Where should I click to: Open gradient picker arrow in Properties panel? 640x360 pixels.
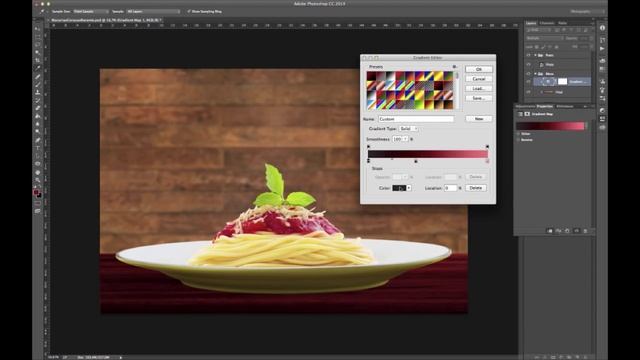point(587,126)
